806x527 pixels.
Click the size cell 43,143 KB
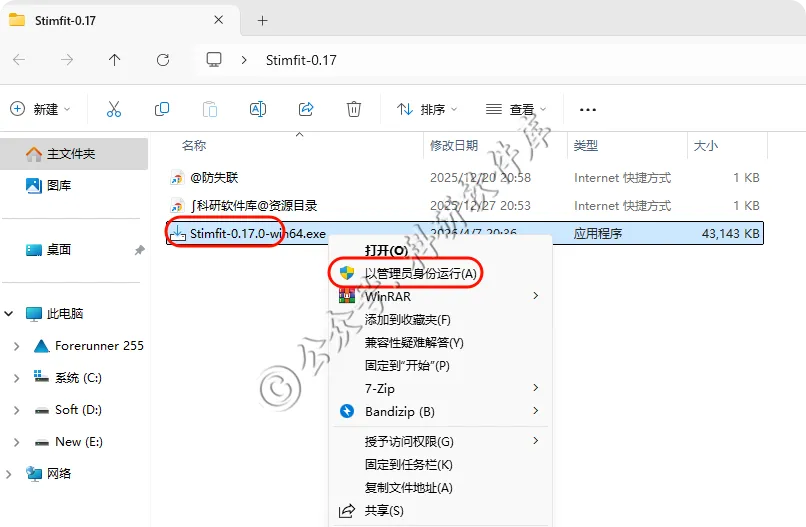[x=730, y=233]
